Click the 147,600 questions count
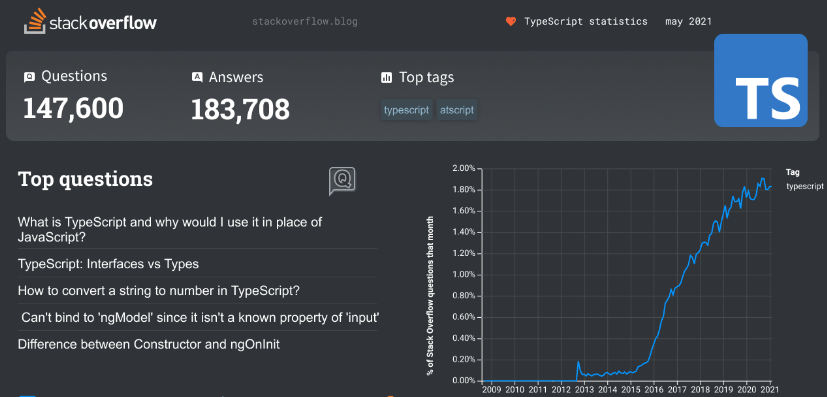The image size is (827, 397). (x=73, y=108)
